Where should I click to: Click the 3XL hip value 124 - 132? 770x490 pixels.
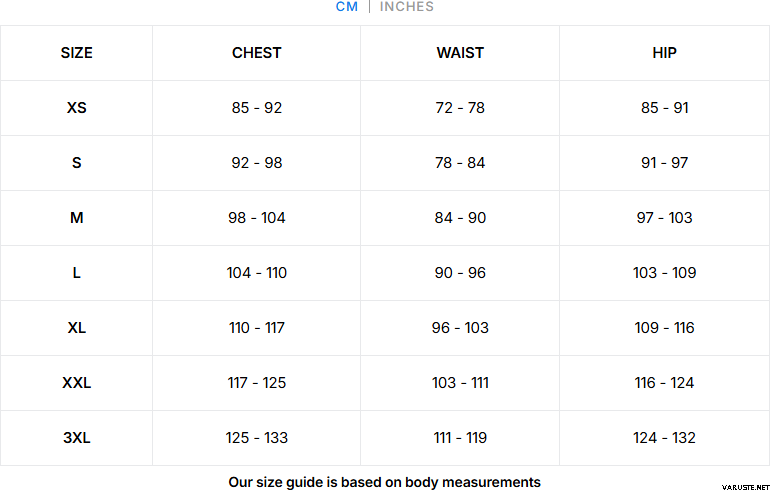(664, 438)
